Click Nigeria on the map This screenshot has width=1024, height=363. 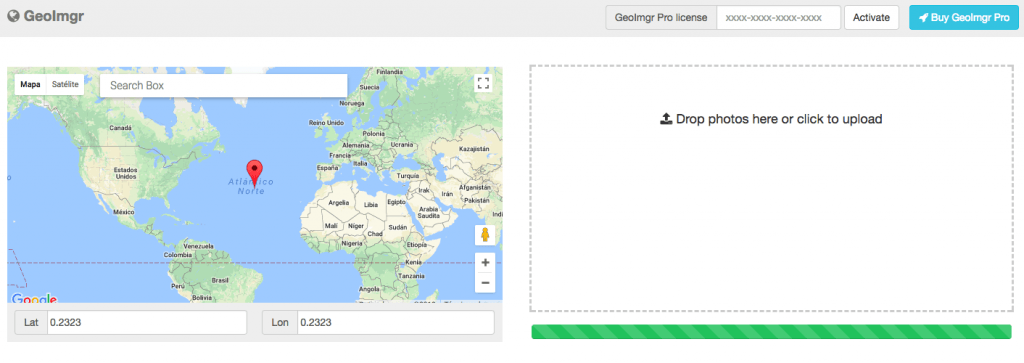point(351,243)
